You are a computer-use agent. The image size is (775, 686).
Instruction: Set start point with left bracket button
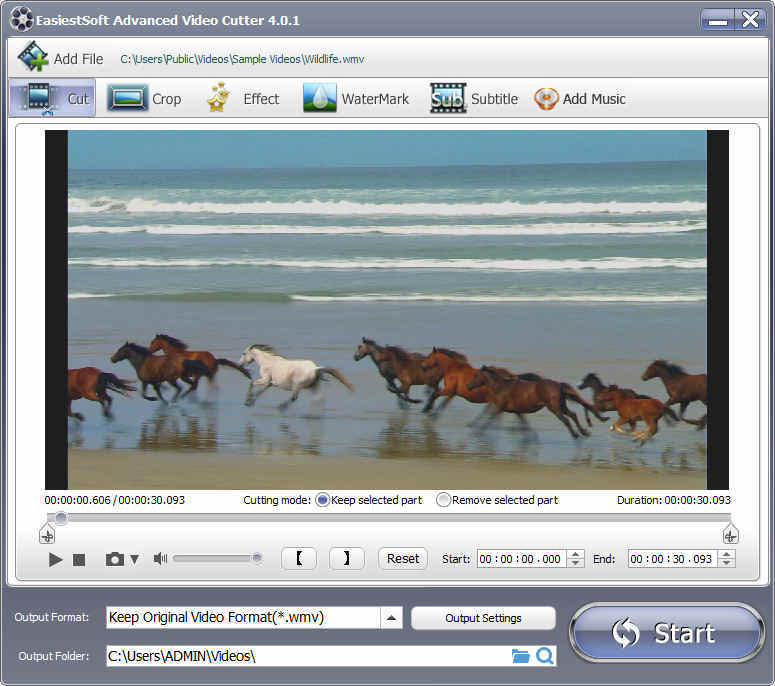(x=299, y=558)
